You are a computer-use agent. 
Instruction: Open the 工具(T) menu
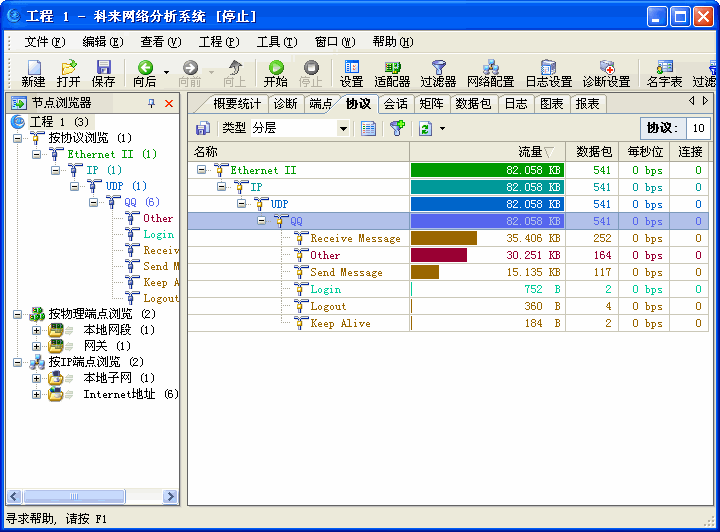tap(277, 42)
